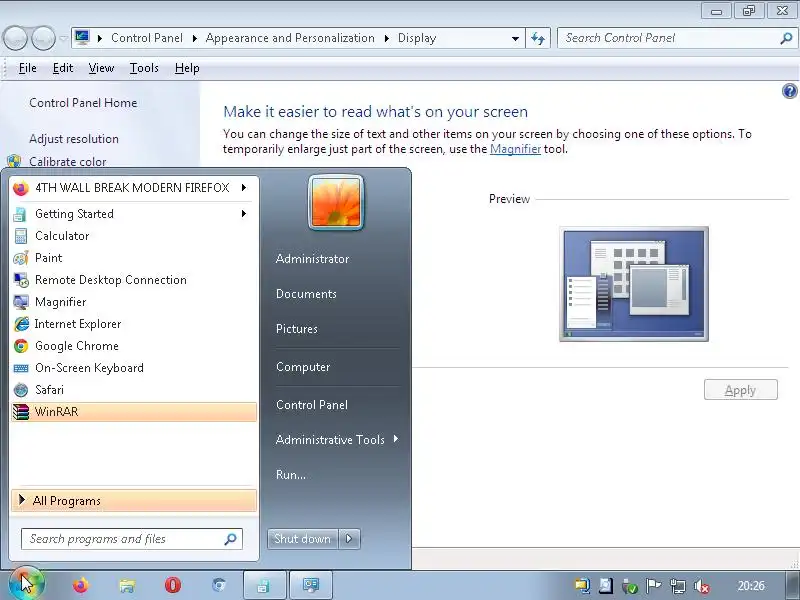Expand arrow after Appearance and Personalization breadcrumb
This screenshot has height=600, width=800.
(x=386, y=38)
